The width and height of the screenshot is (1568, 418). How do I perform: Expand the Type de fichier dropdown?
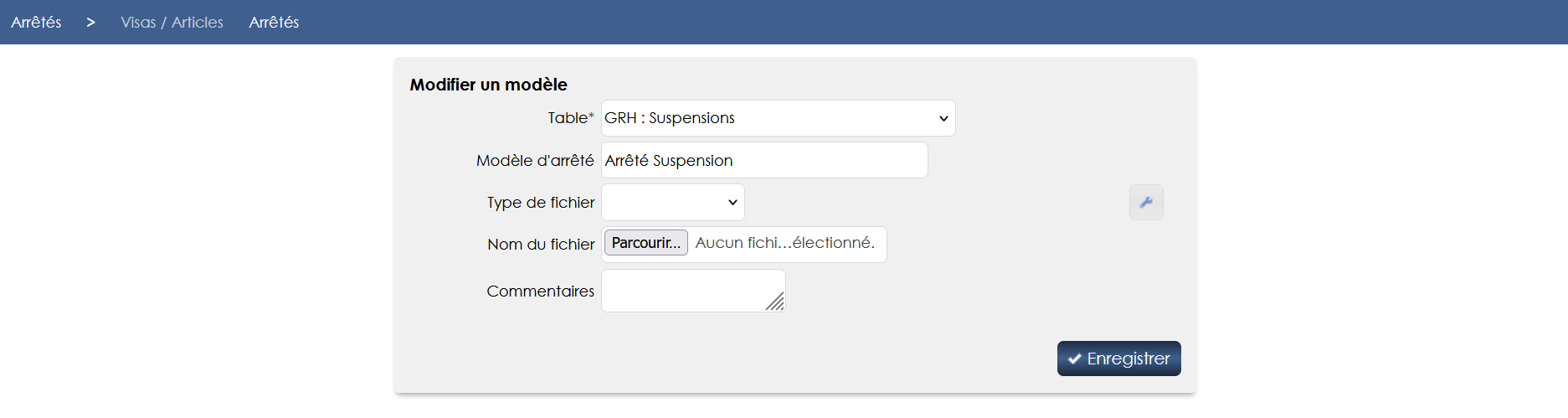point(673,202)
